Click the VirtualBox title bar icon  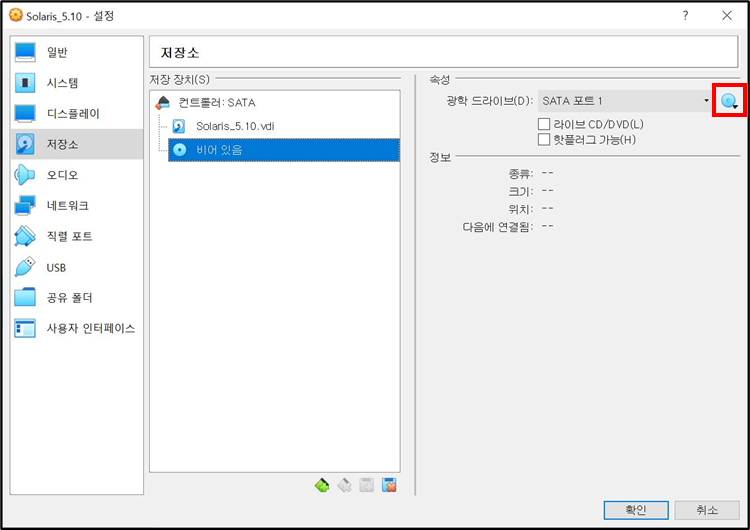(15, 15)
